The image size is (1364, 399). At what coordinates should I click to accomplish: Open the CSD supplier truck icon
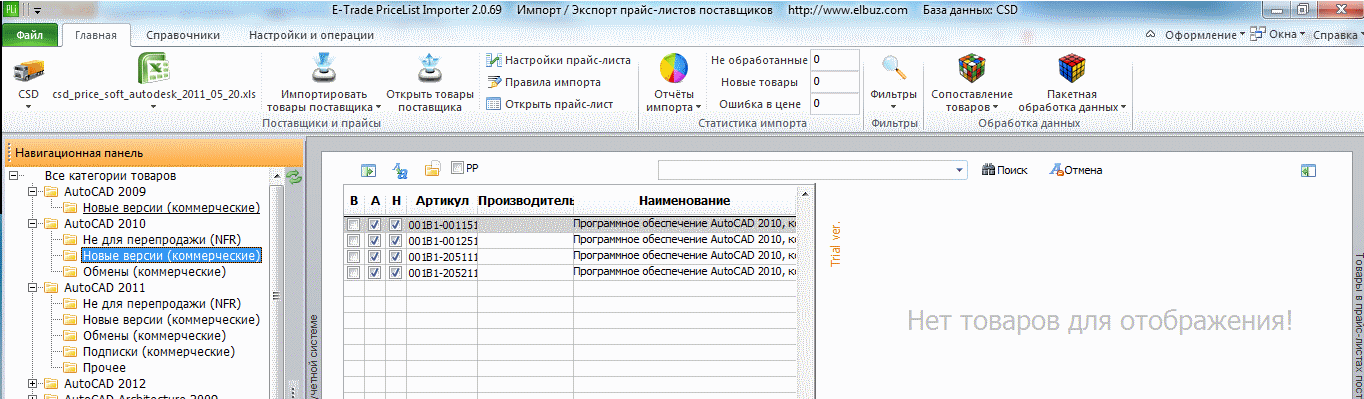click(x=28, y=70)
